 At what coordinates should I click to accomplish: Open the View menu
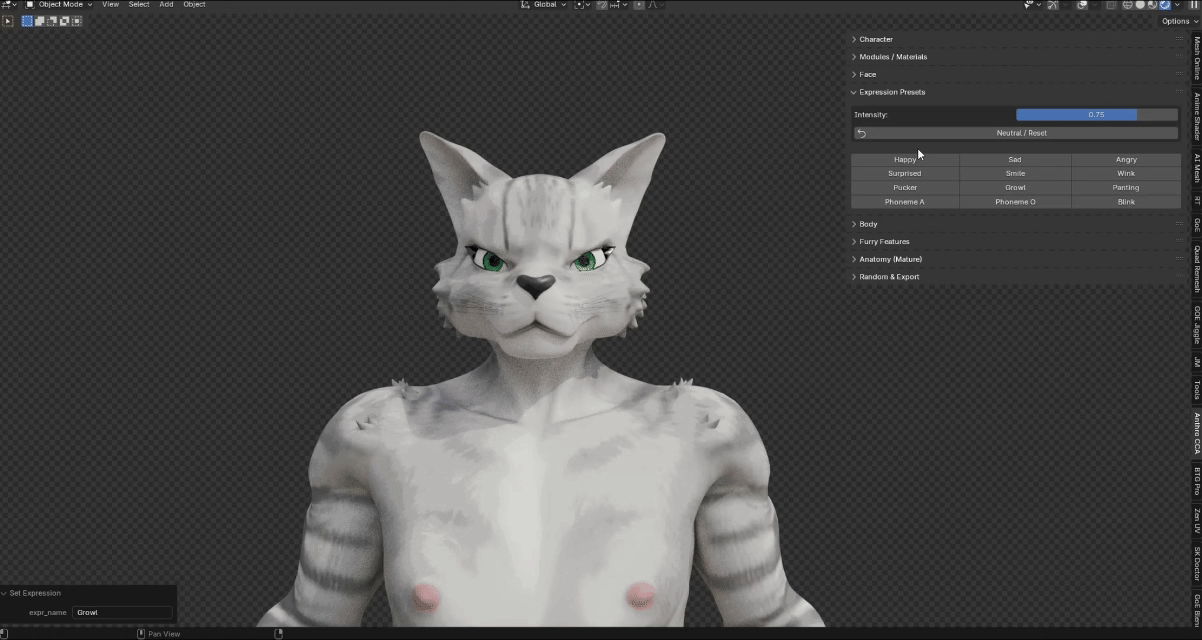pyautogui.click(x=110, y=4)
